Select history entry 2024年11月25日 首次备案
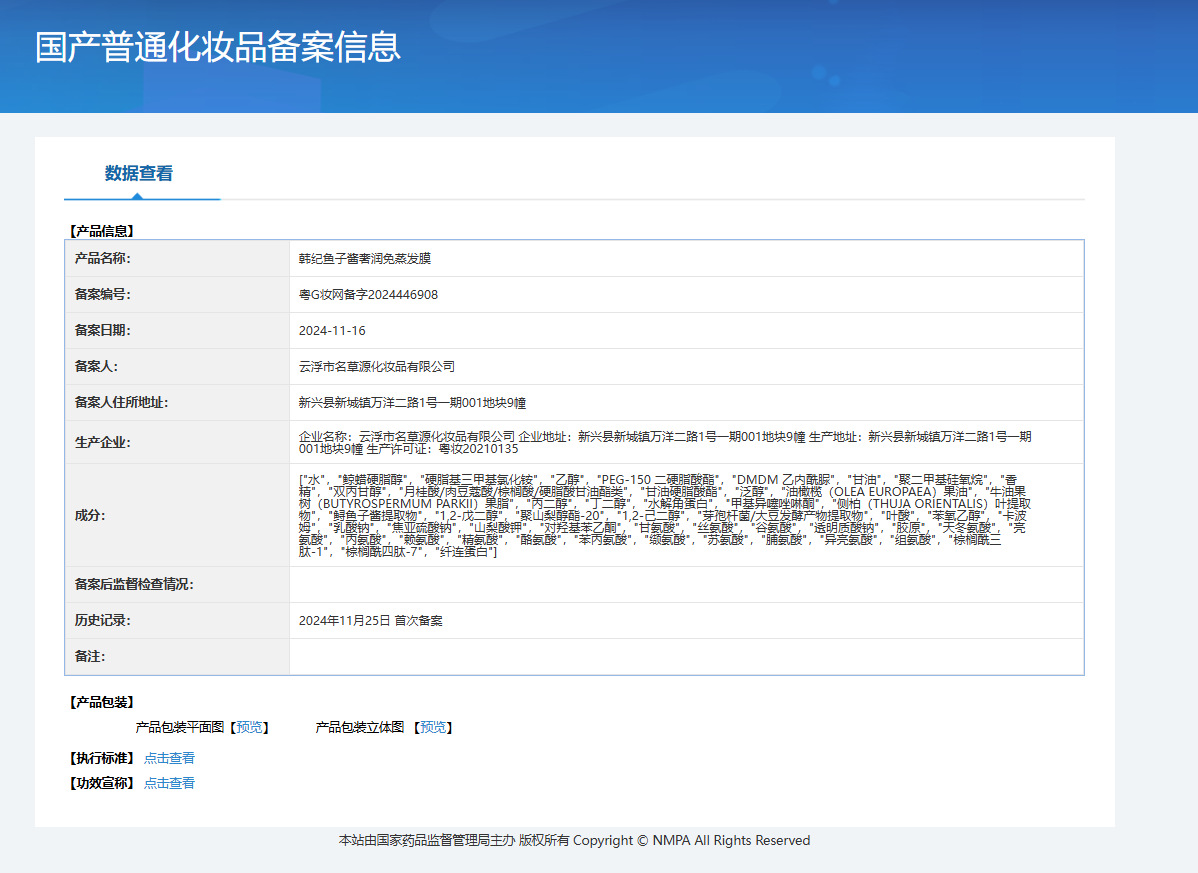This screenshot has width=1198, height=873. pyautogui.click(x=371, y=620)
